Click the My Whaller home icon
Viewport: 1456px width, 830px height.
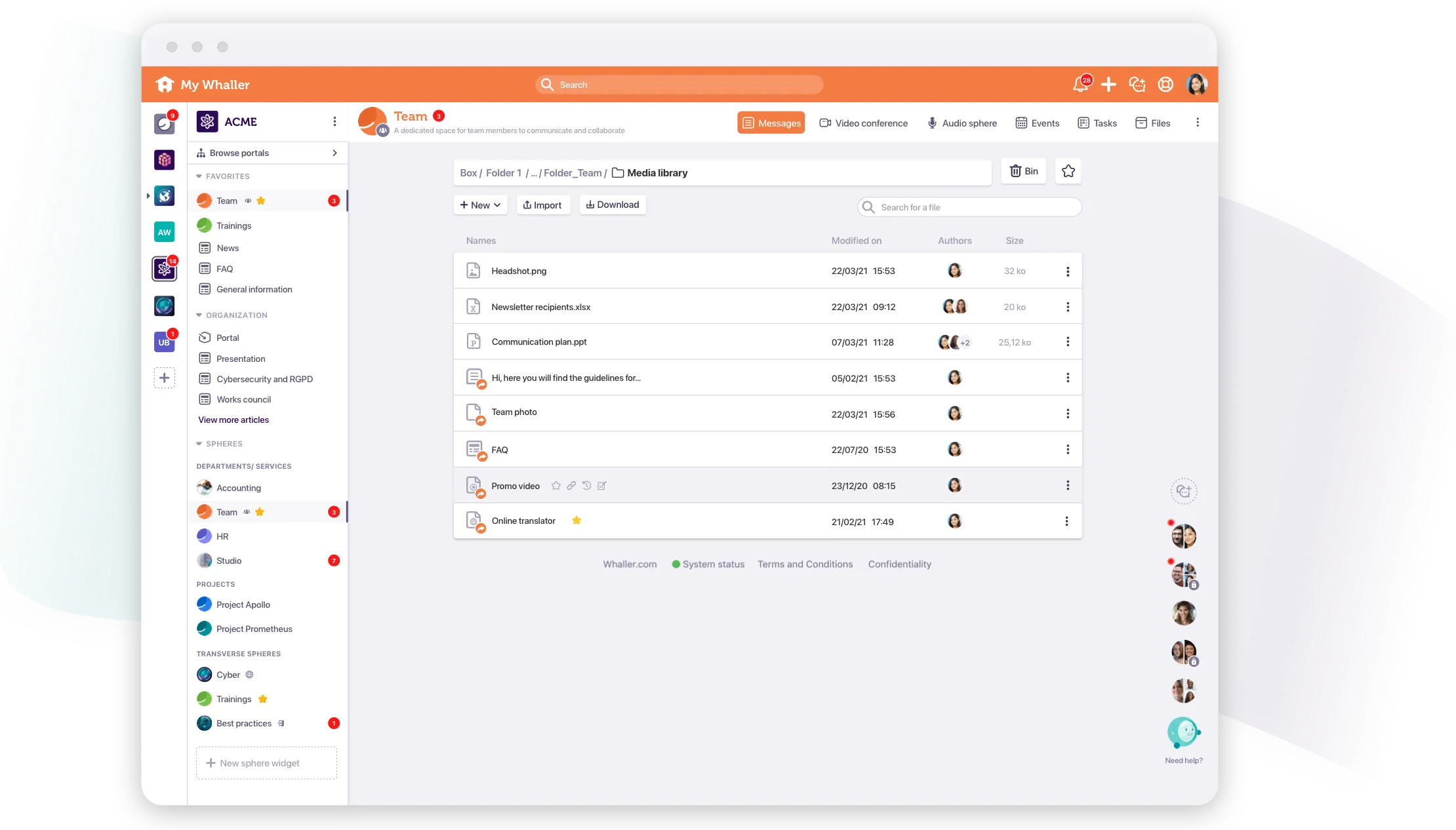pos(165,85)
